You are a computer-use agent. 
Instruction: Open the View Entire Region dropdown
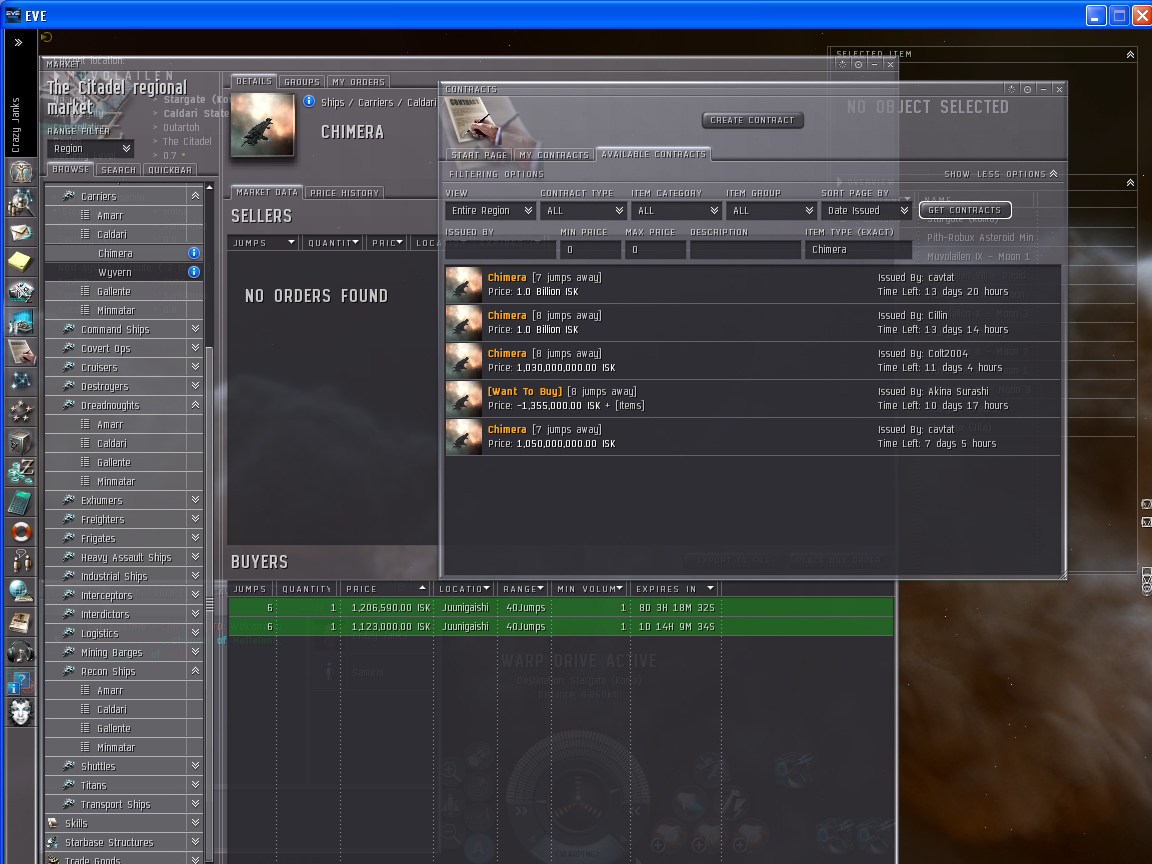tap(490, 211)
